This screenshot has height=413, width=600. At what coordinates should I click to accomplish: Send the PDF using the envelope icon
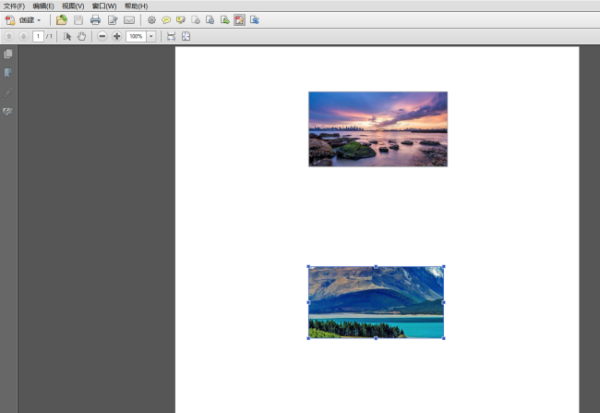pyautogui.click(x=129, y=20)
